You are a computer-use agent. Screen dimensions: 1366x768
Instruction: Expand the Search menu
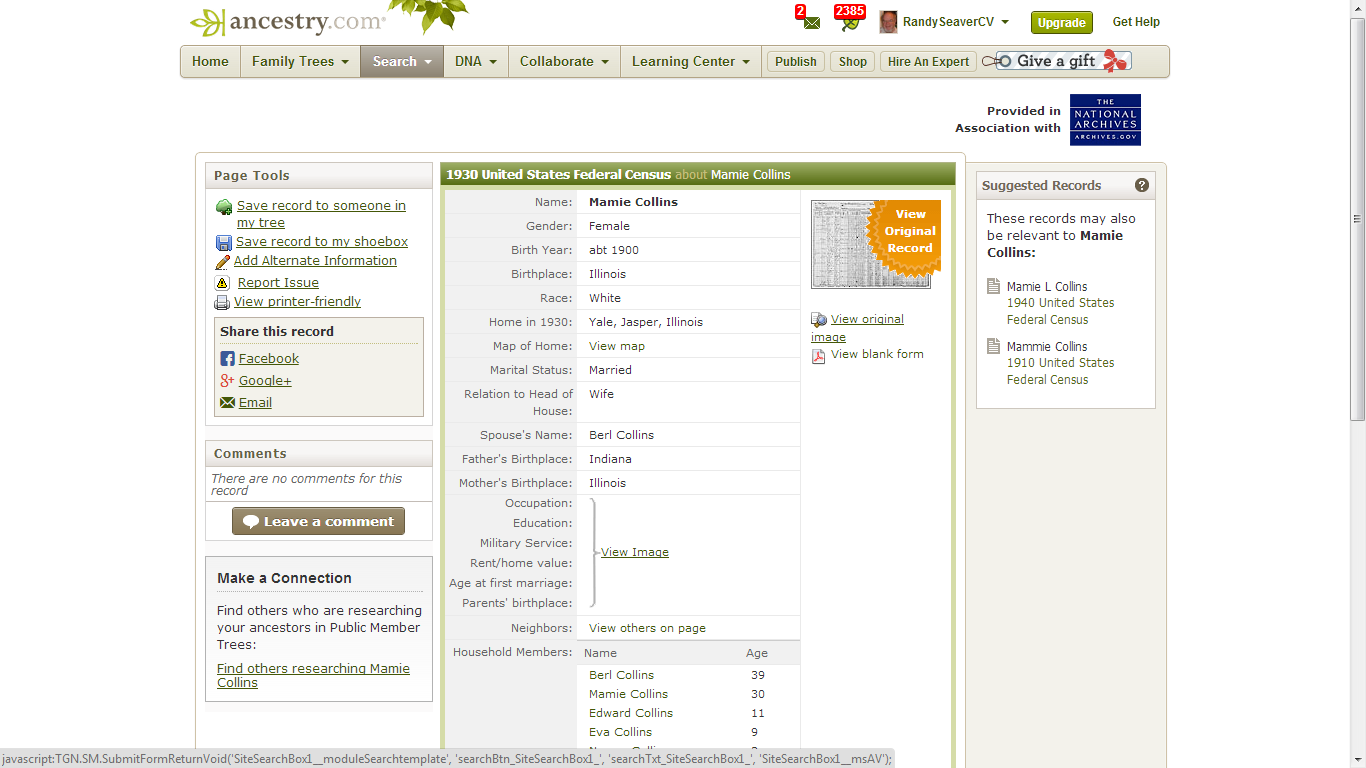pos(402,61)
